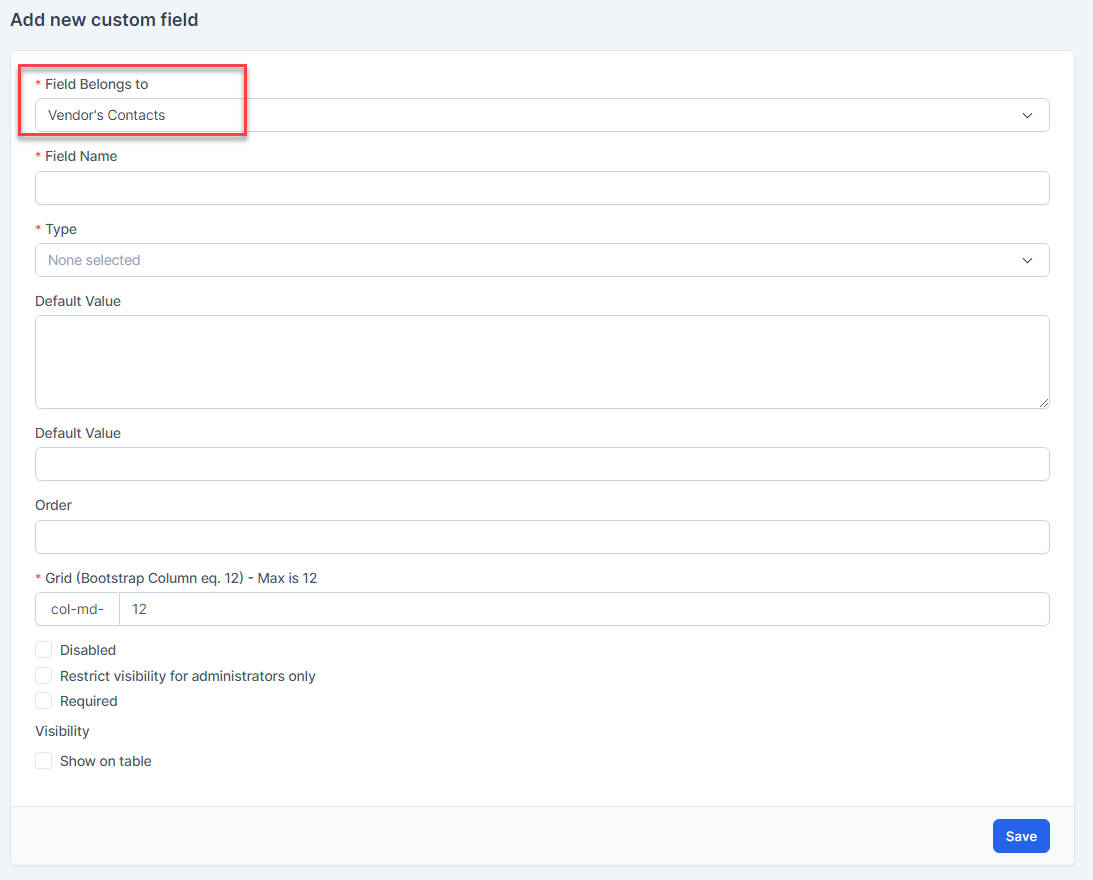Enable Restrict visibility for administrators only

[x=44, y=676]
